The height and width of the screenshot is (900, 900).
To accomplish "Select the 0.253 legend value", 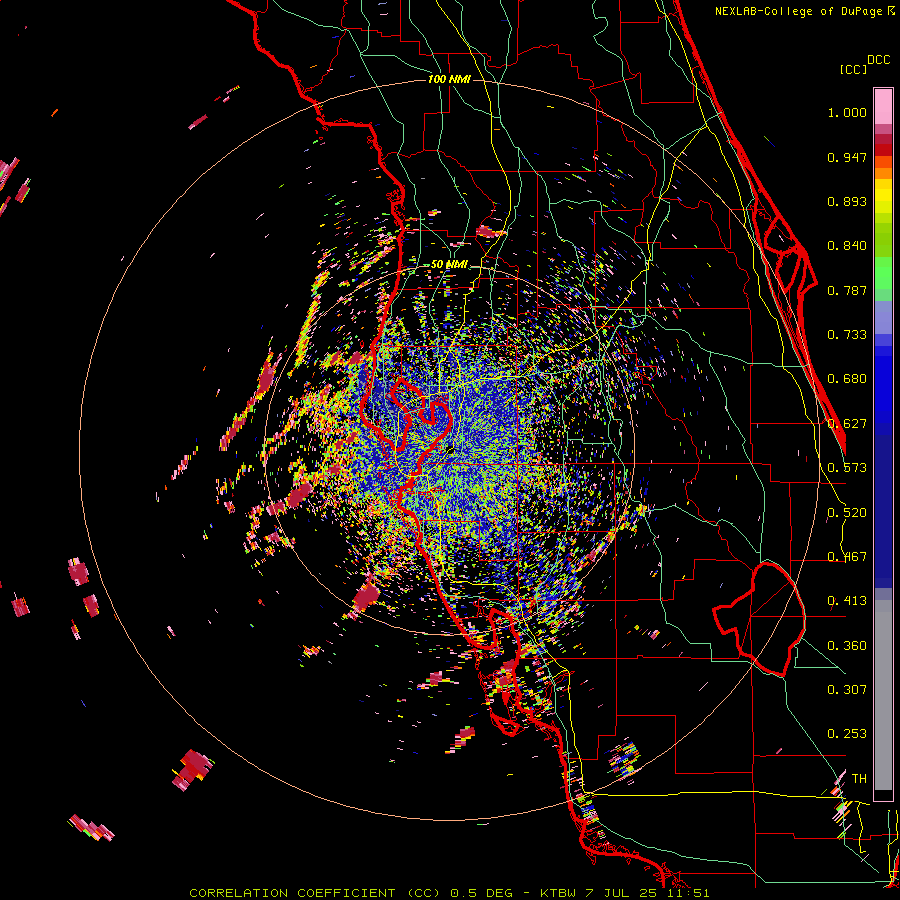I will 847,734.
